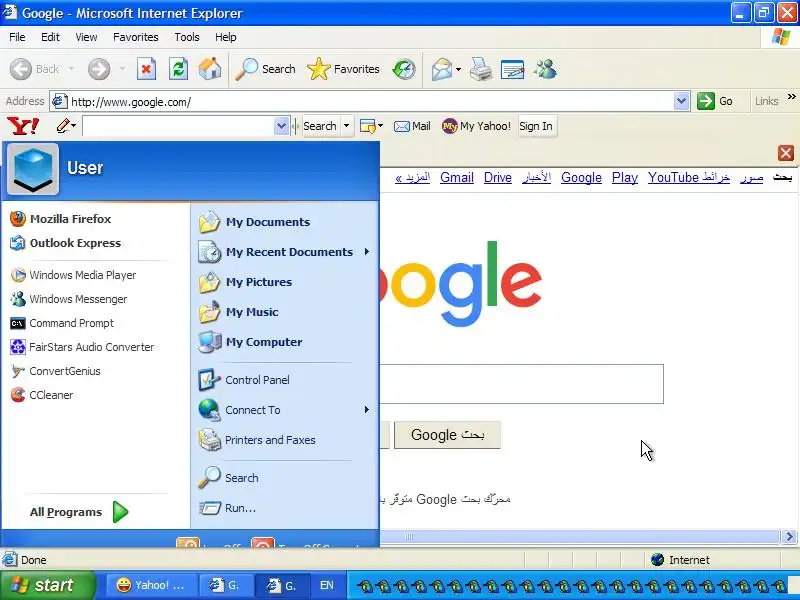Open the Run... dialog
The height and width of the screenshot is (600, 800).
[x=228, y=508]
